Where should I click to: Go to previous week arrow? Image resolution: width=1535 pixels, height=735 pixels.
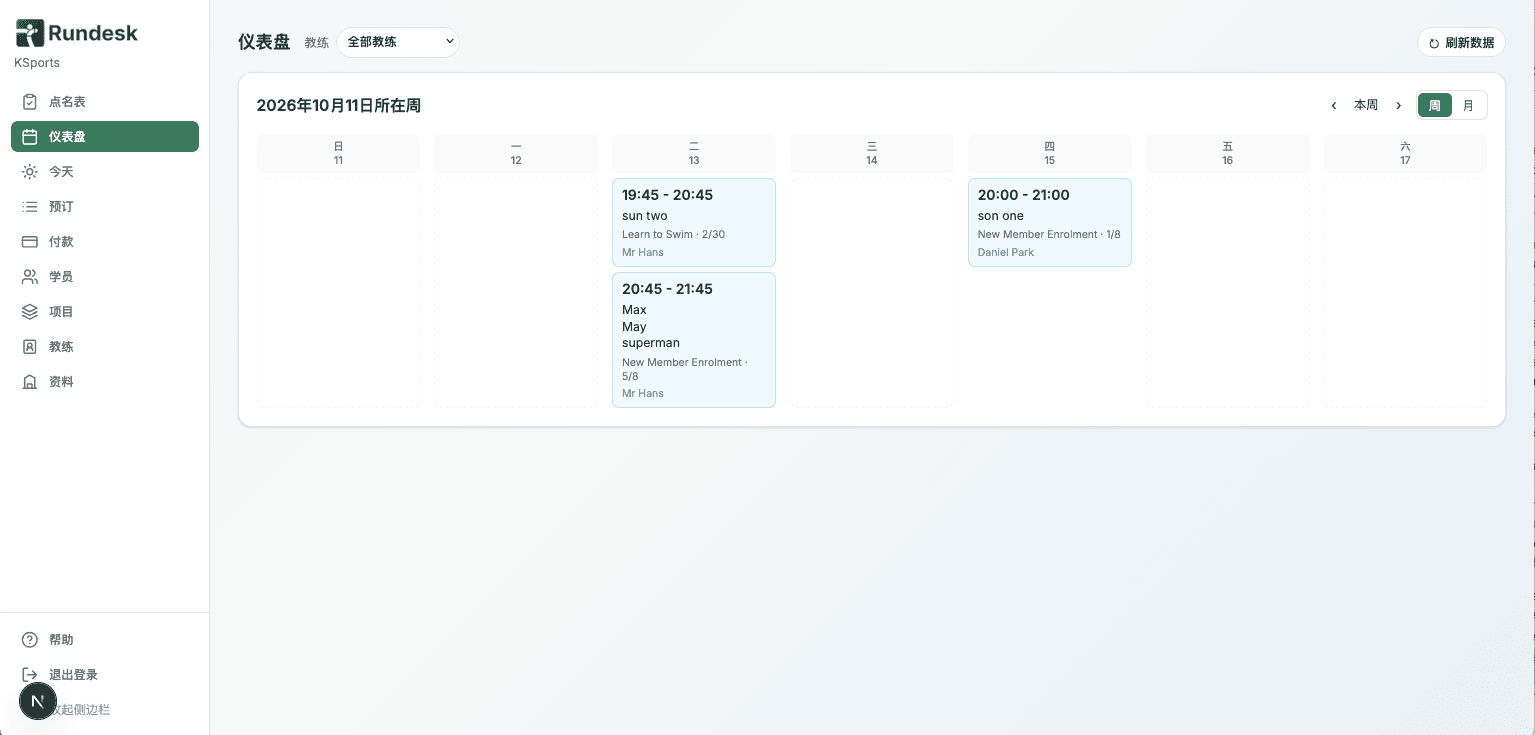click(1333, 105)
